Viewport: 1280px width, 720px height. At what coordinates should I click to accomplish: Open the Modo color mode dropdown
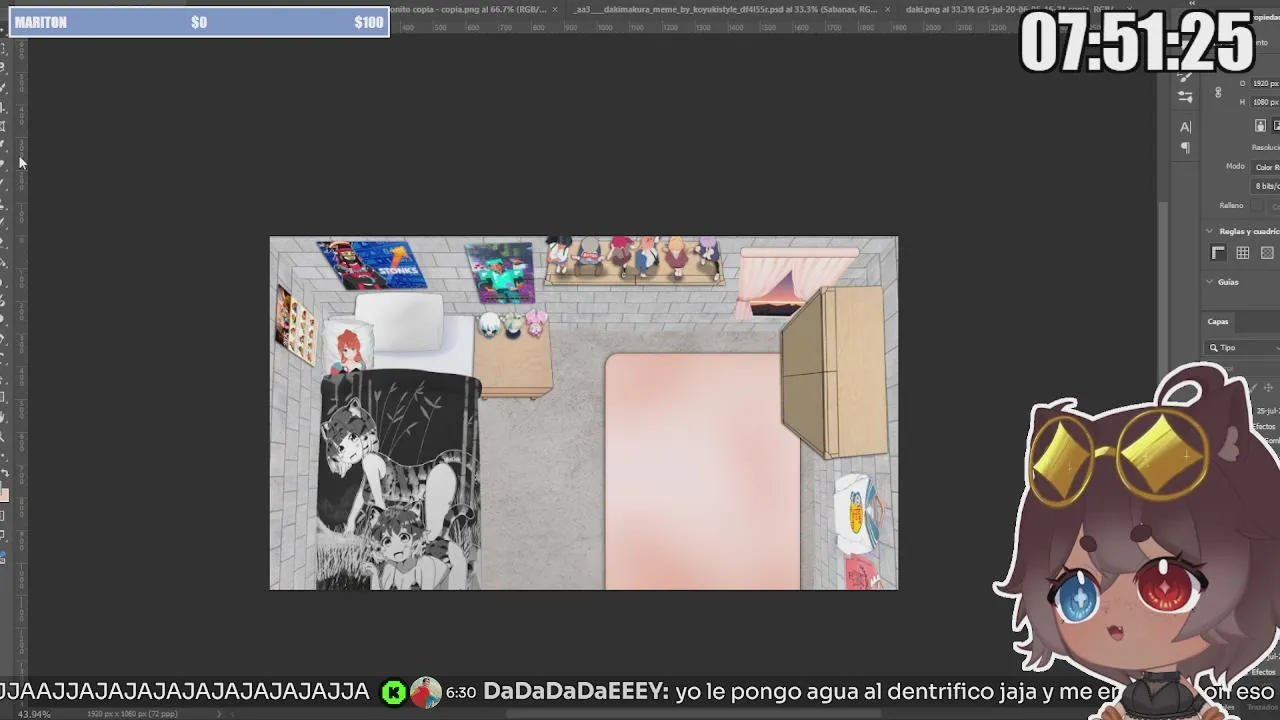coord(1266,167)
